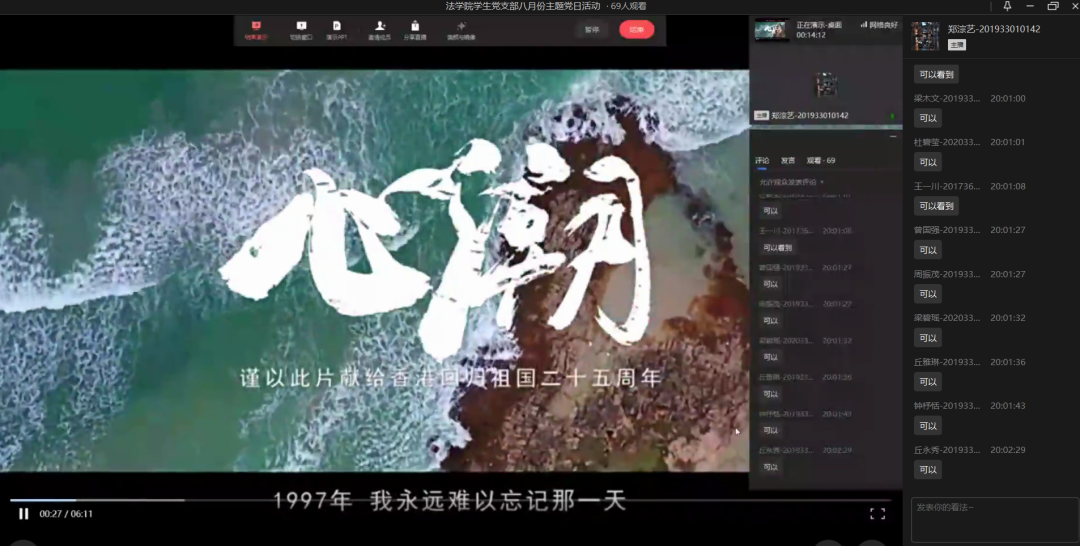Image resolution: width=1080 pixels, height=546 pixels.
Task: Pause the video with the pause icon
Action: [24, 514]
